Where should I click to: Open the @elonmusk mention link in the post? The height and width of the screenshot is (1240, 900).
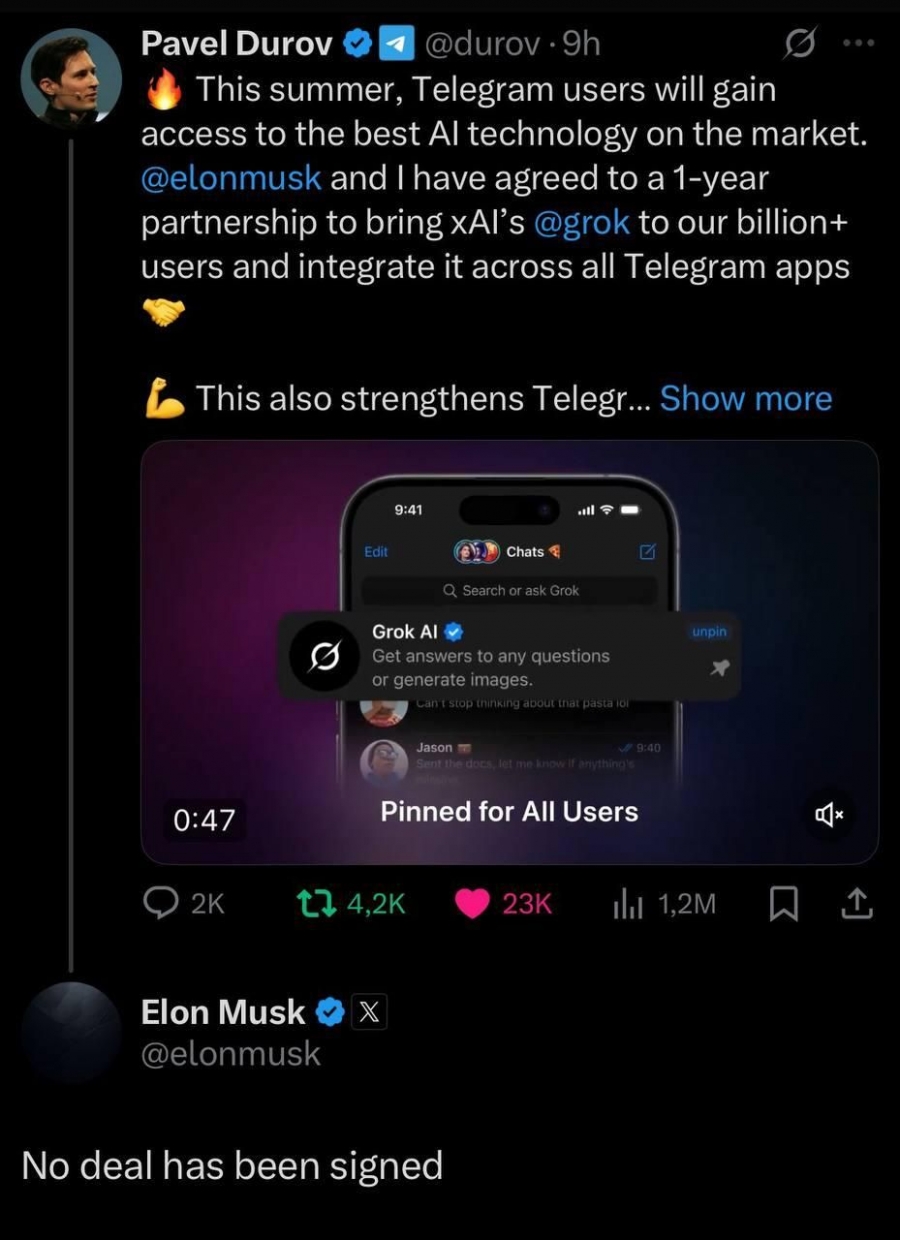(231, 179)
